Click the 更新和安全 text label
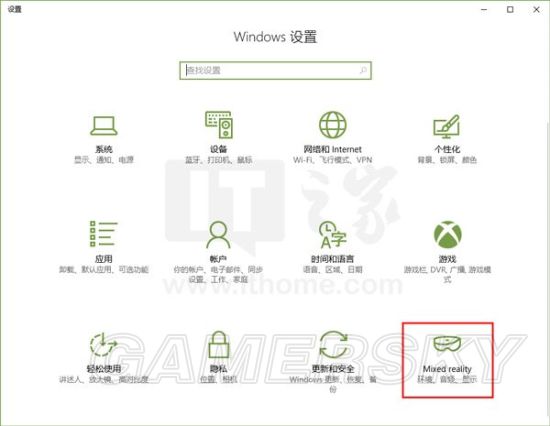550x426 pixels. click(x=333, y=369)
